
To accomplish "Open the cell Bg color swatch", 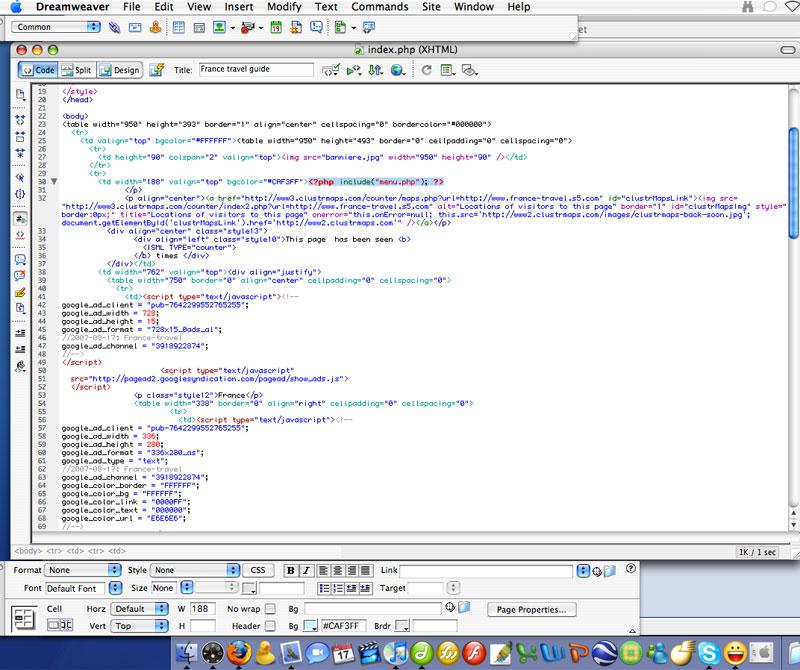I will pyautogui.click(x=311, y=626).
